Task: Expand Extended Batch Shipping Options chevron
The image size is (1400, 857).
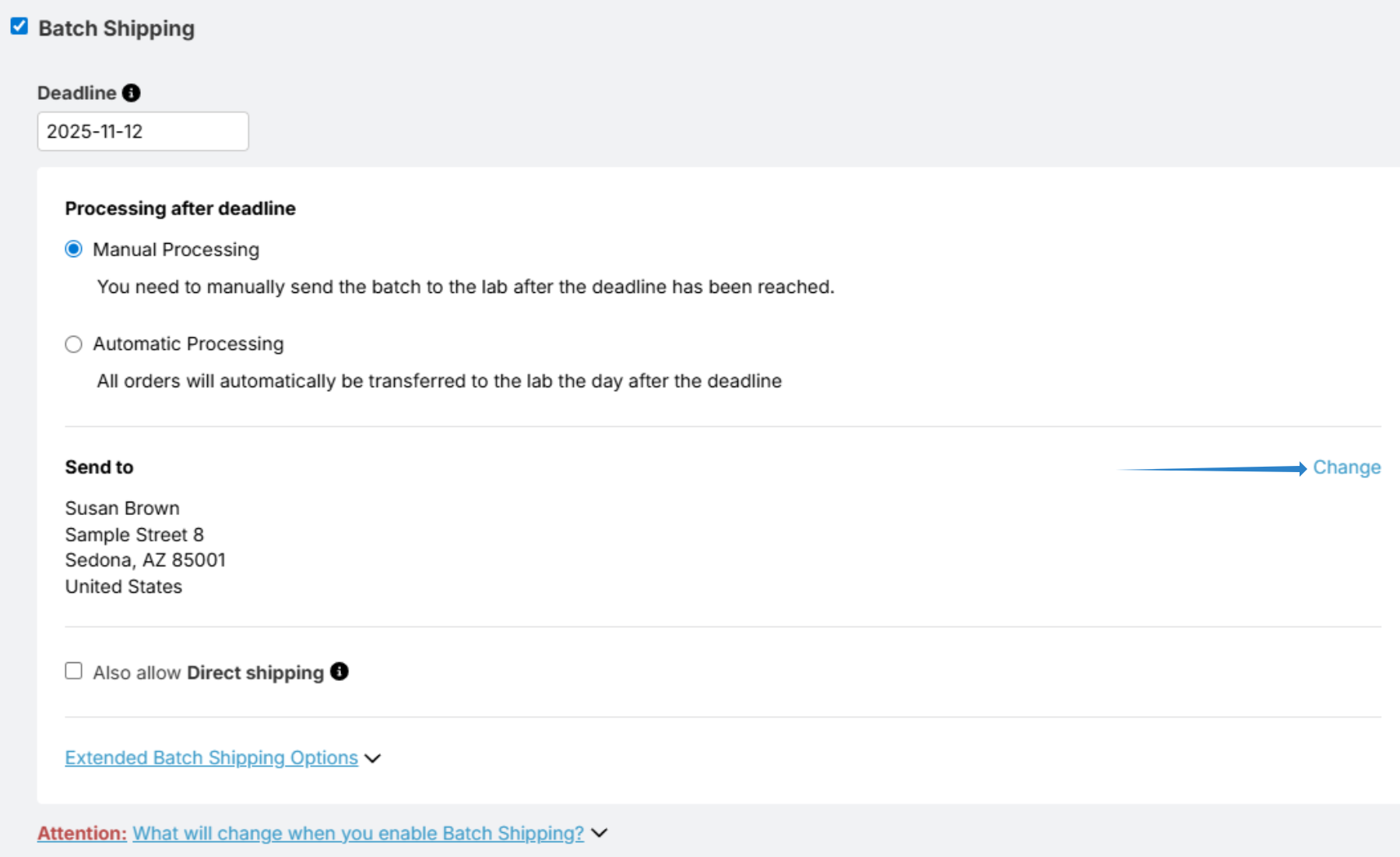Action: tap(373, 759)
